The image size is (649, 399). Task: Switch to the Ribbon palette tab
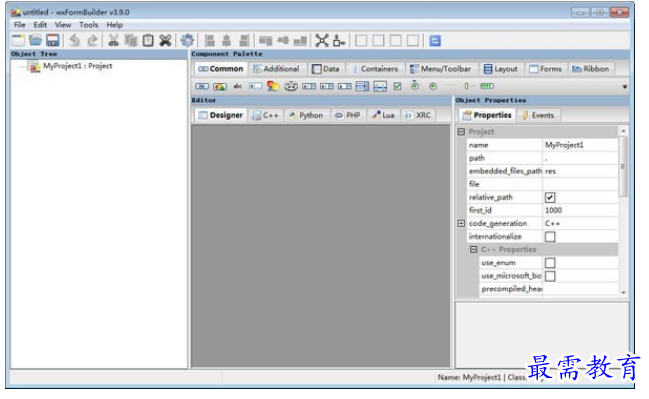(x=591, y=69)
